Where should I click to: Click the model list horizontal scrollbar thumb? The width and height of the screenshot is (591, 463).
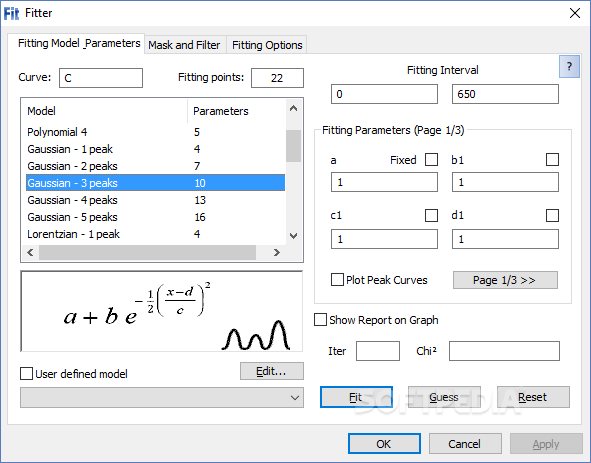[x=147, y=252]
